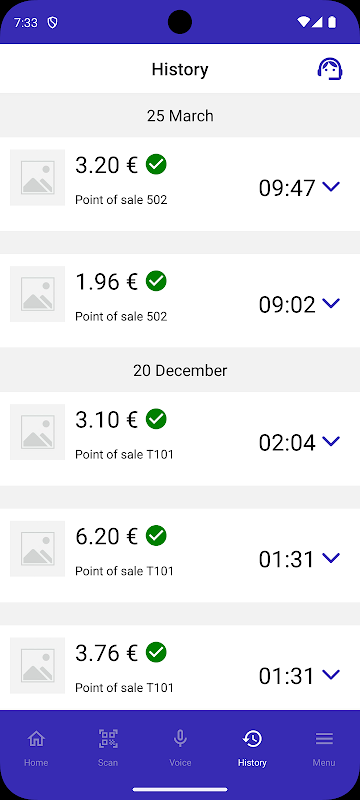Switch to the History tab label

[252, 763]
